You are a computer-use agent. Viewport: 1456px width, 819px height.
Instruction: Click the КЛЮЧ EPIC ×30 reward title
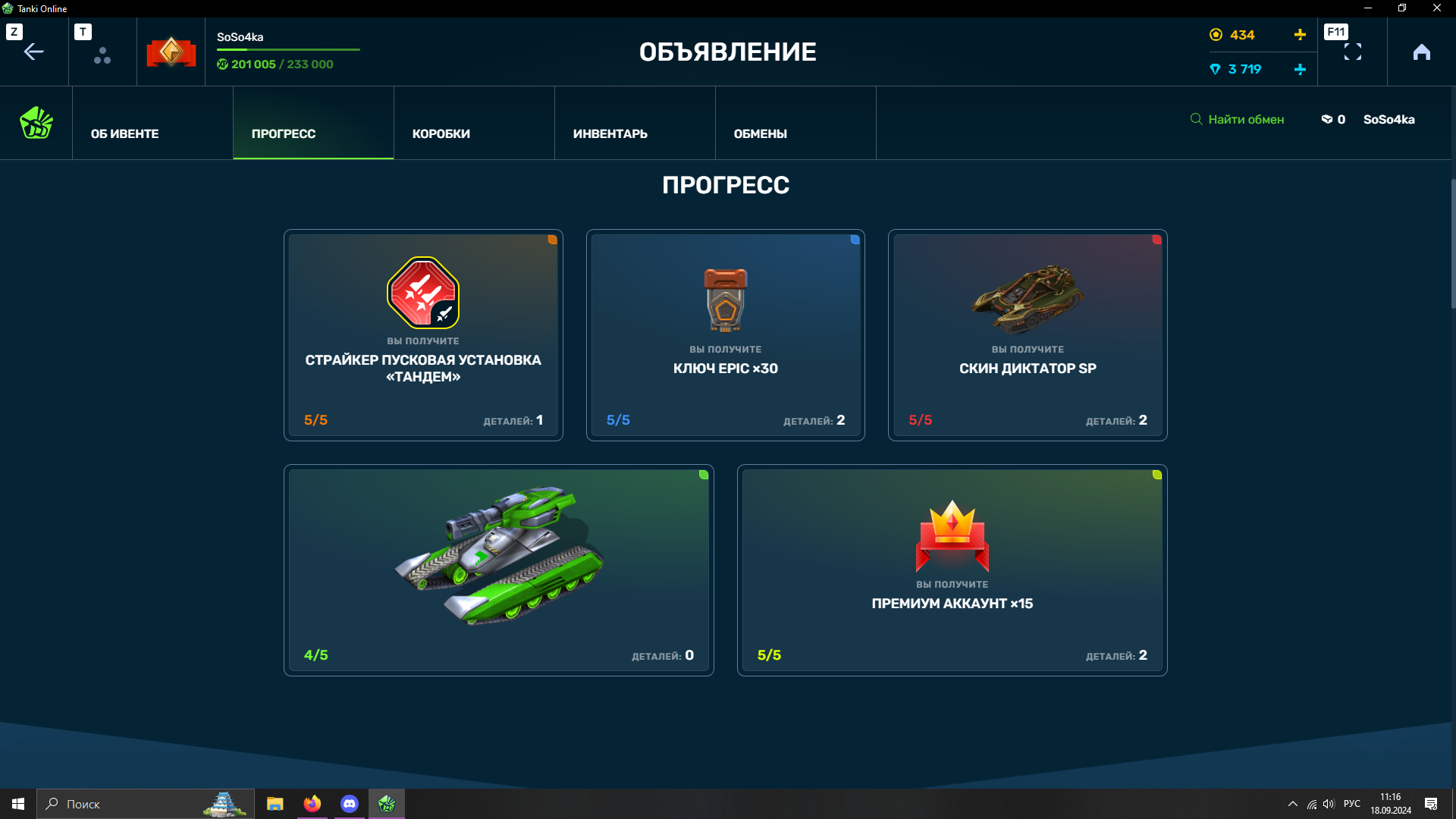pos(726,369)
